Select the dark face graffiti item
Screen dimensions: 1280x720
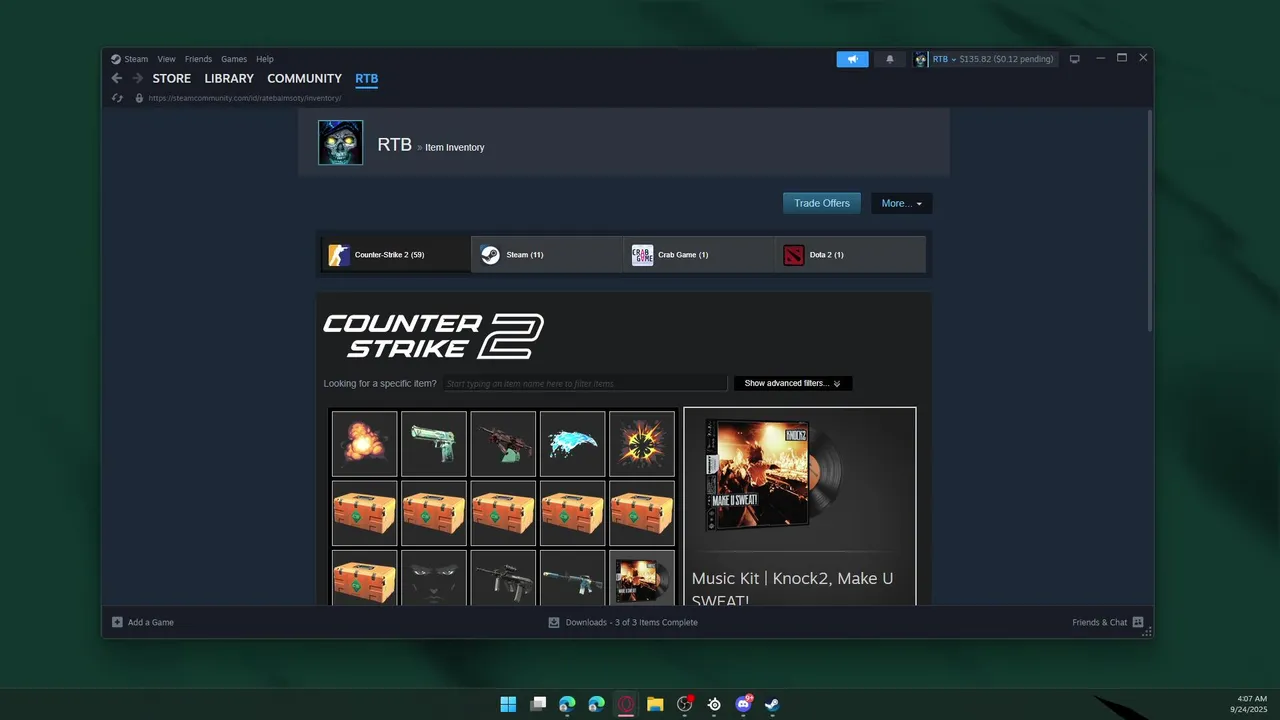tap(434, 578)
